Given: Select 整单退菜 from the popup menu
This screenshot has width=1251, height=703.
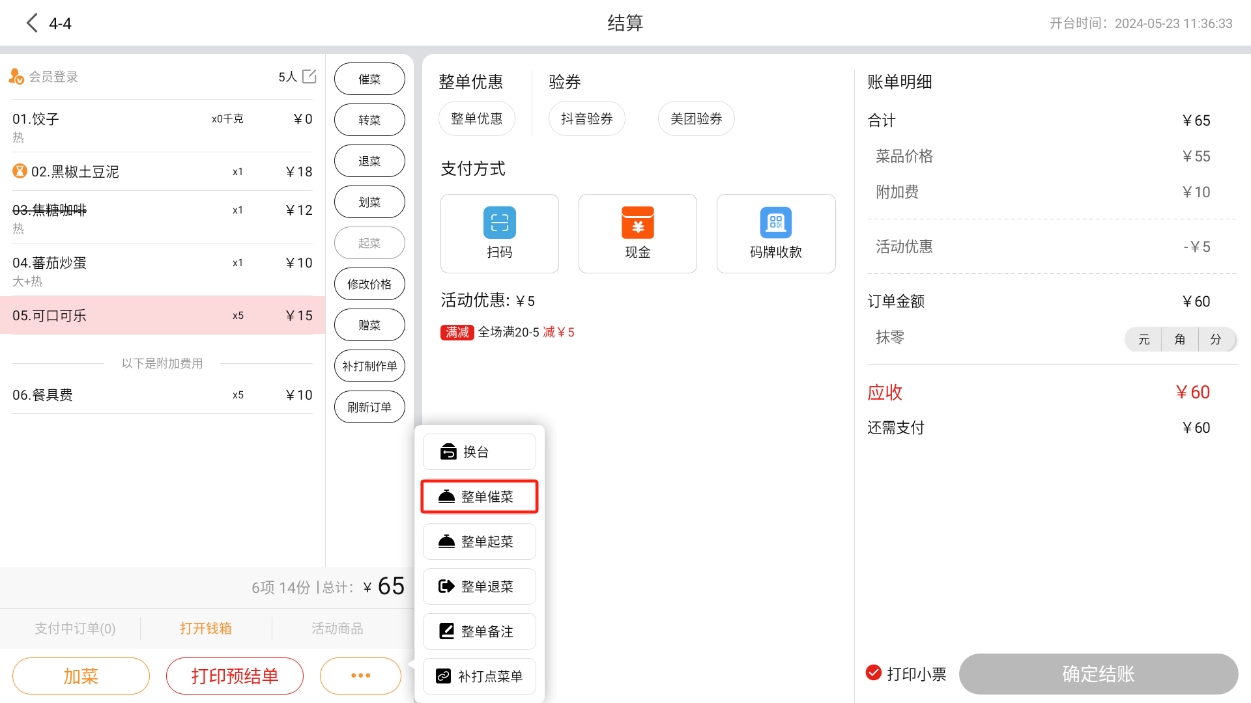Looking at the screenshot, I should click(x=479, y=587).
